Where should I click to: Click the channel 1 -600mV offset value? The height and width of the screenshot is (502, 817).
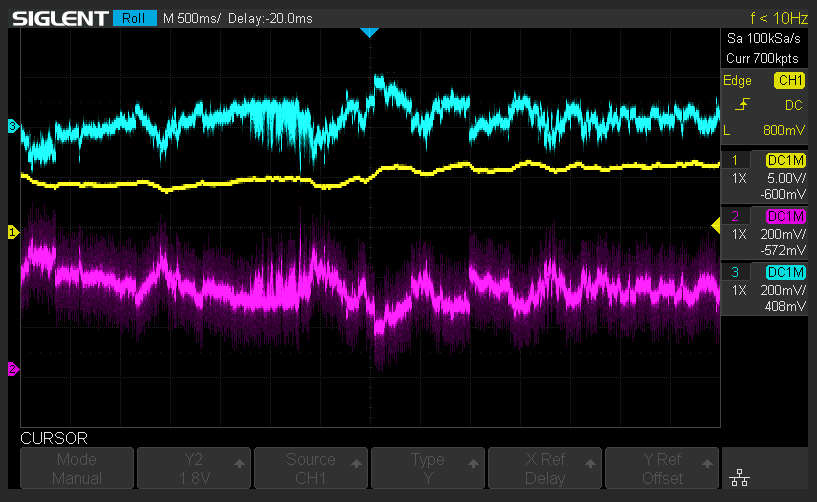783,194
